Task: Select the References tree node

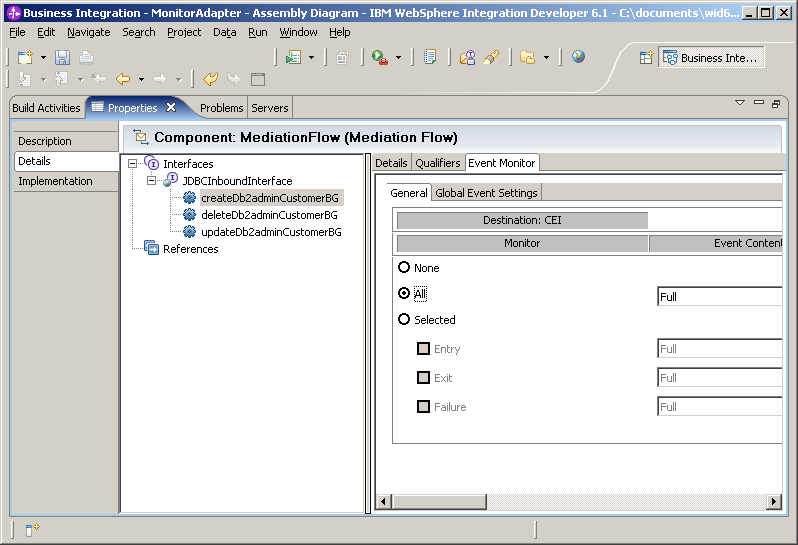Action: (190, 249)
